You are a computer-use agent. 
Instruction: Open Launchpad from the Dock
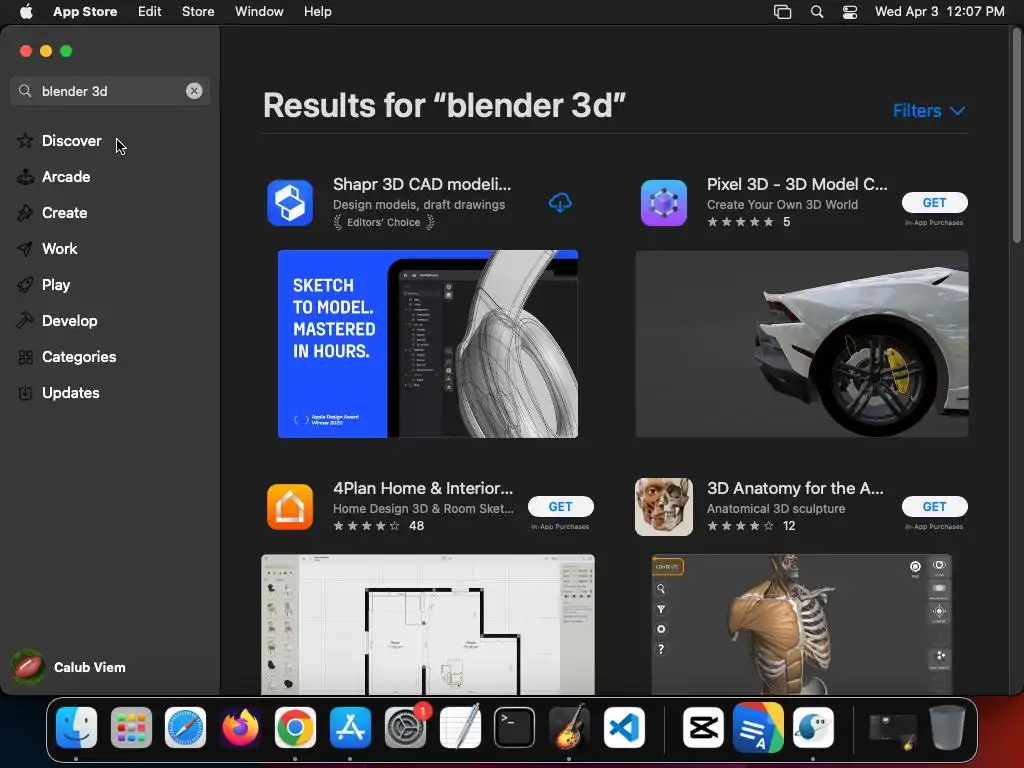[131, 728]
